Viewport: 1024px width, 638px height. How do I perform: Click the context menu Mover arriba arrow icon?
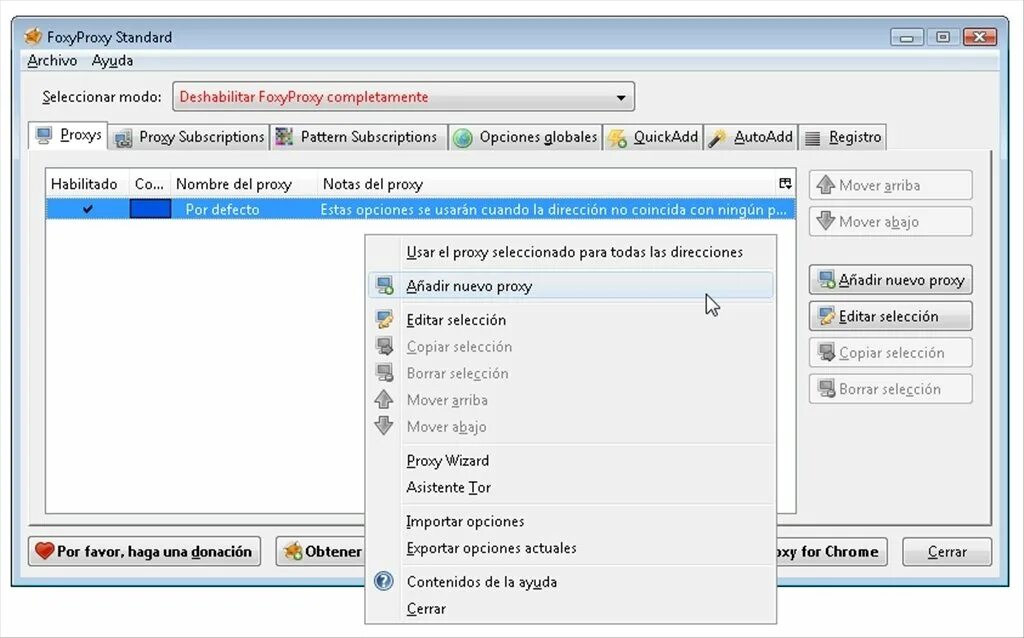[384, 400]
